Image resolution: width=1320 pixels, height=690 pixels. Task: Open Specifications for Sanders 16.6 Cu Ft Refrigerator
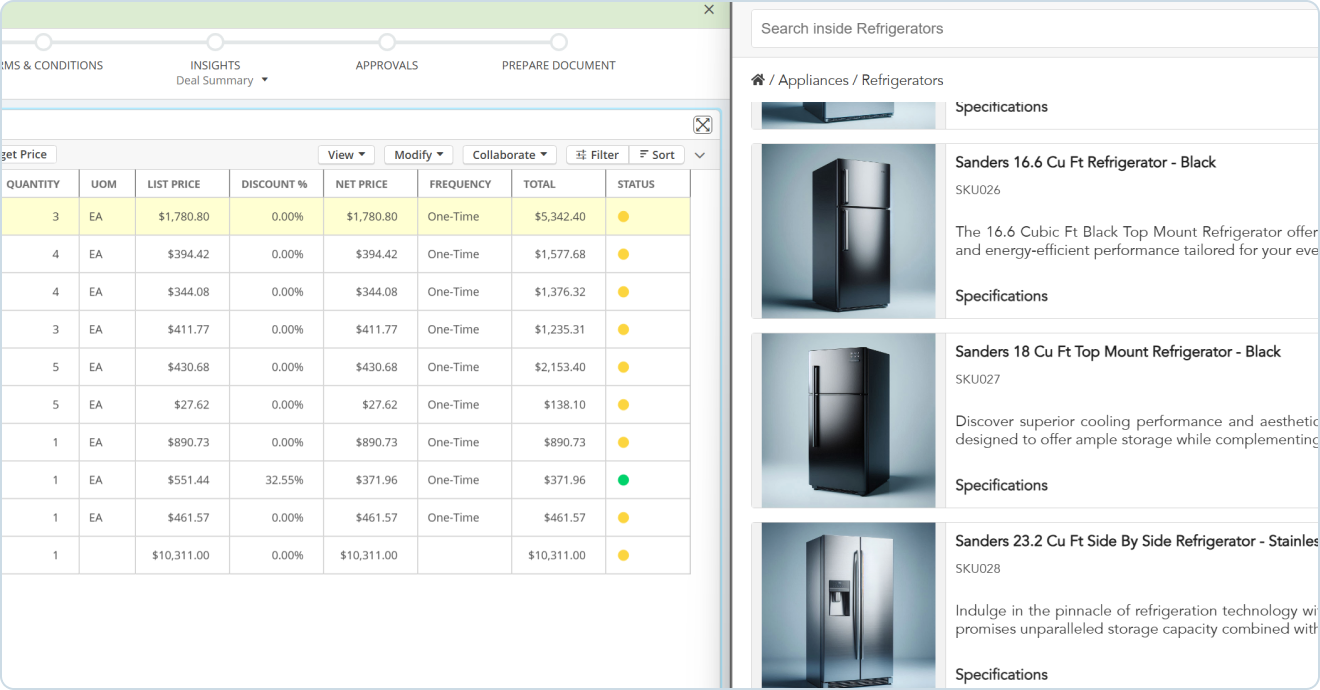1001,296
